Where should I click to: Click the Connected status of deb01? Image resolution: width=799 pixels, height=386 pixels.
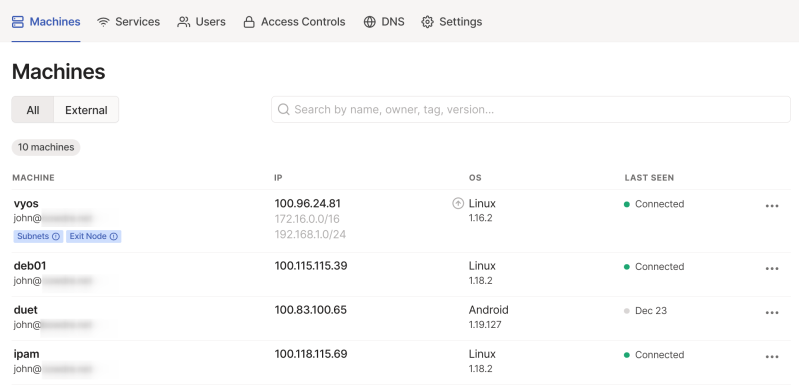[x=654, y=267]
